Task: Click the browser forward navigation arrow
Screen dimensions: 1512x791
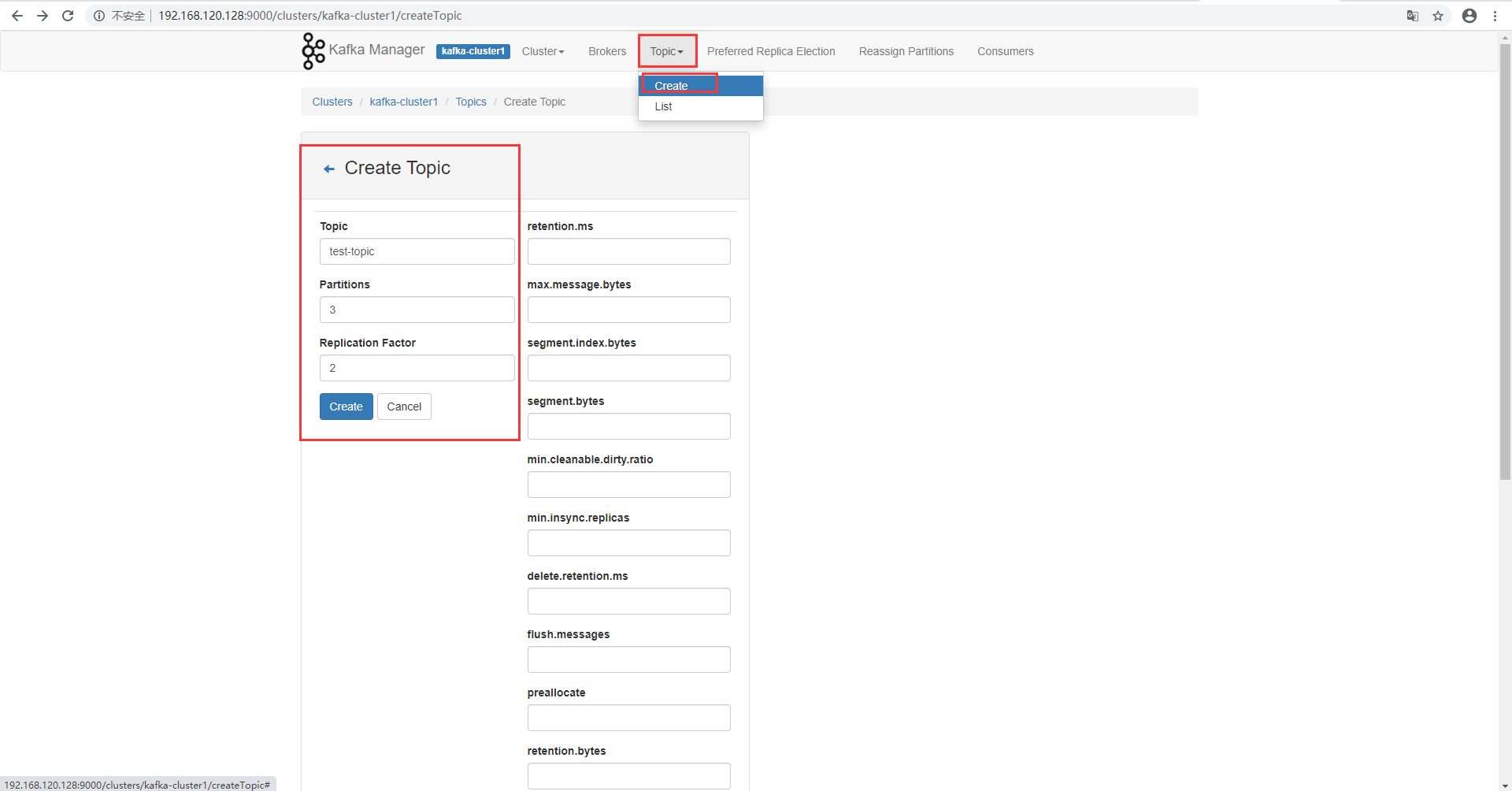Action: click(x=43, y=15)
